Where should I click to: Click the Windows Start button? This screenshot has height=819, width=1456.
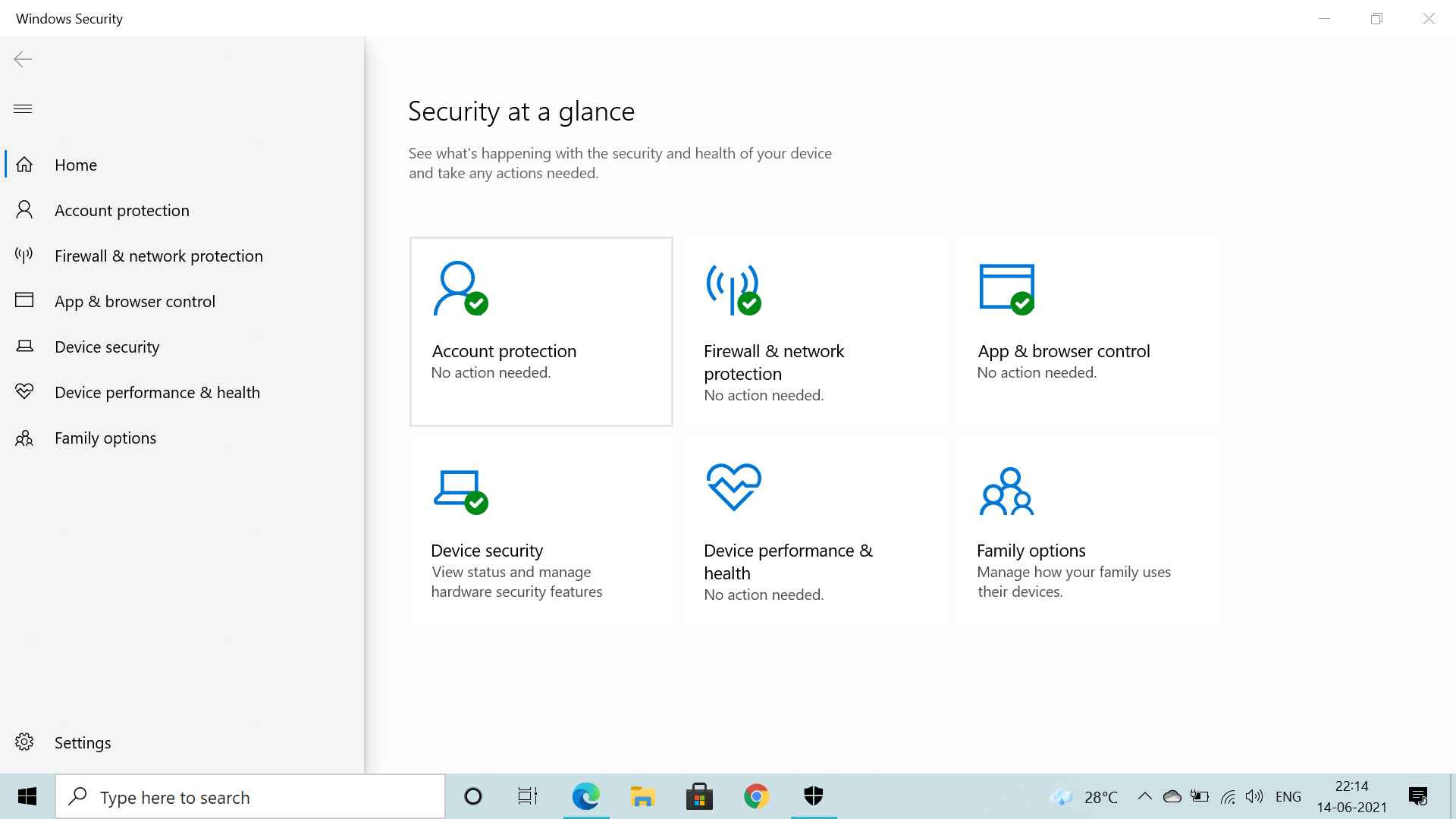(27, 796)
